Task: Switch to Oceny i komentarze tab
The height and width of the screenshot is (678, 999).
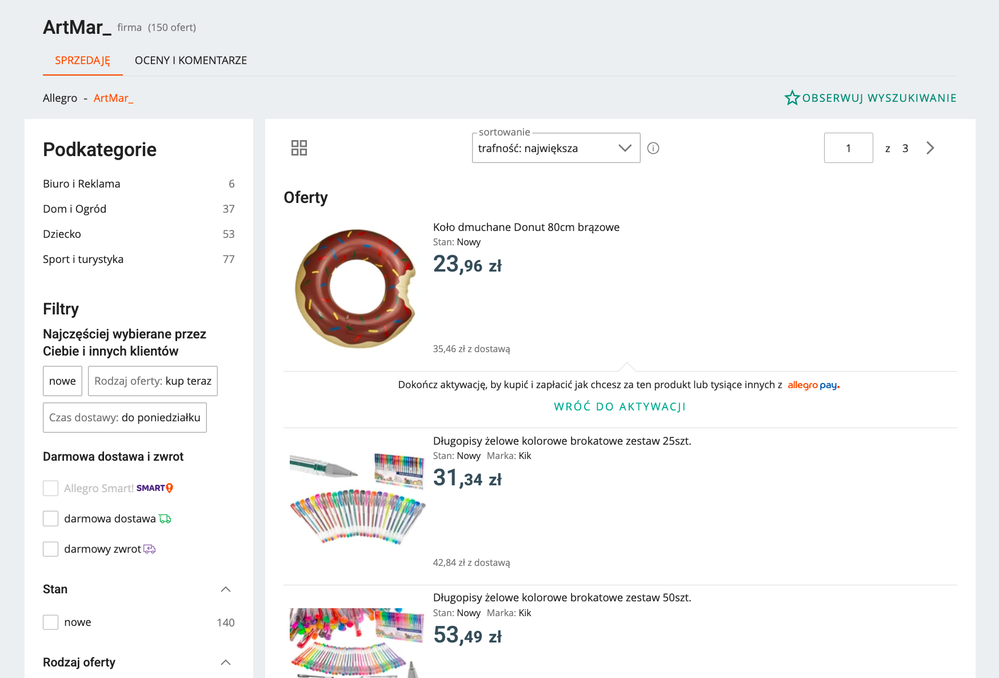Action: click(x=191, y=60)
